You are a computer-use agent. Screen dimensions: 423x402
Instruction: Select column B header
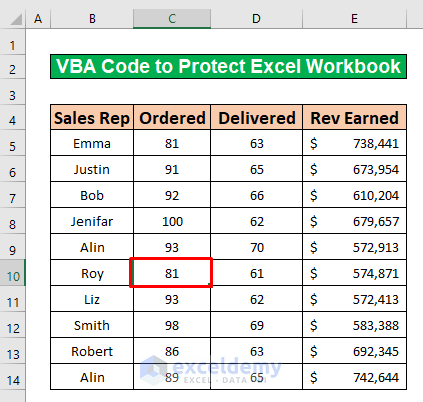[92, 19]
